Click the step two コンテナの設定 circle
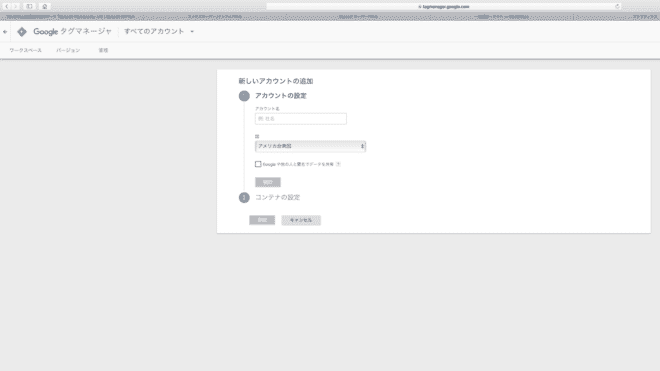 tap(244, 198)
